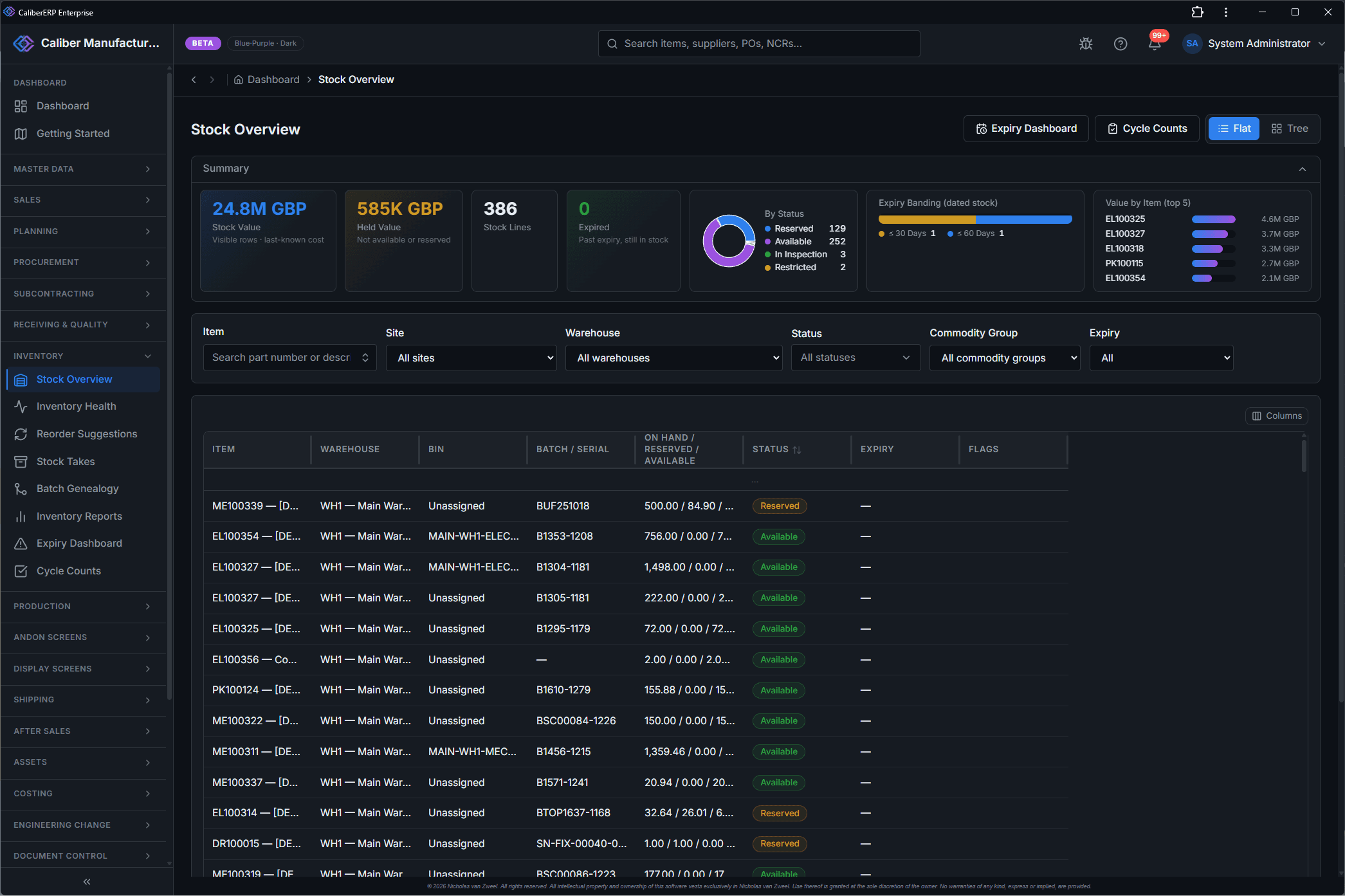Expand the Production section
Viewport: 1345px width, 896px height.
coord(83,607)
